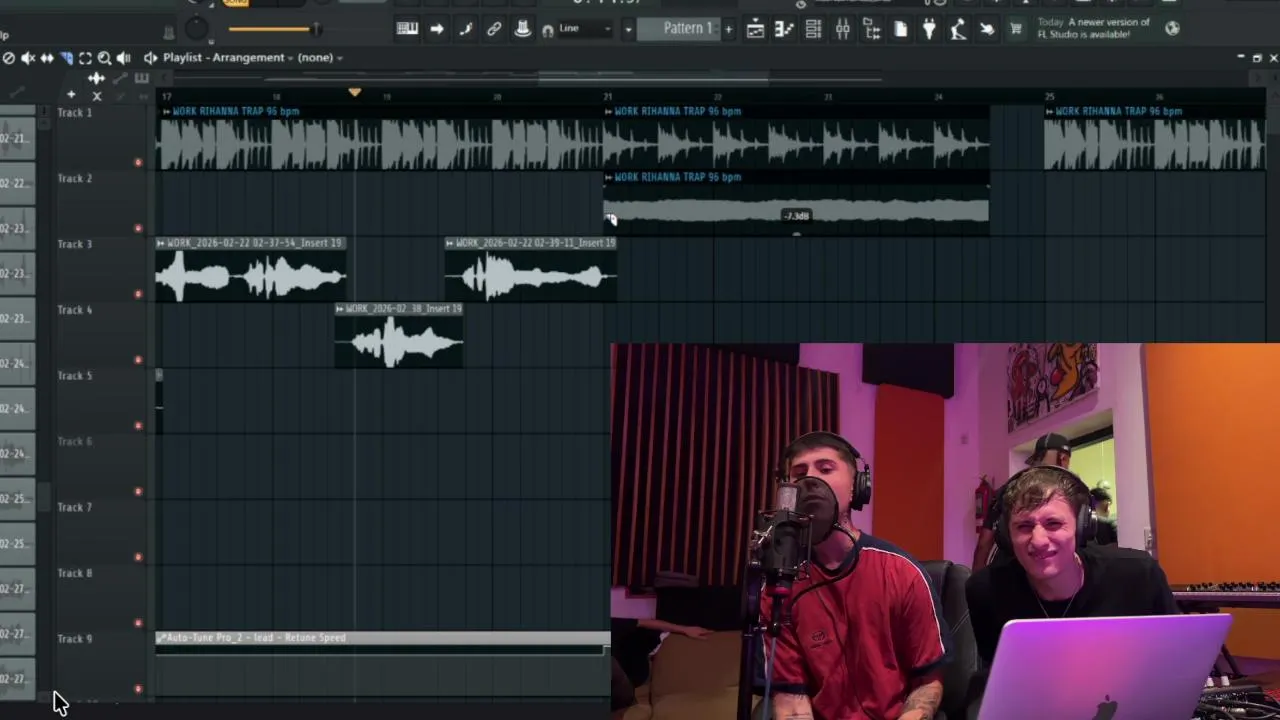Viewport: 1280px width, 720px height.
Task: Open the Channel rack icon
Action: pos(813,30)
